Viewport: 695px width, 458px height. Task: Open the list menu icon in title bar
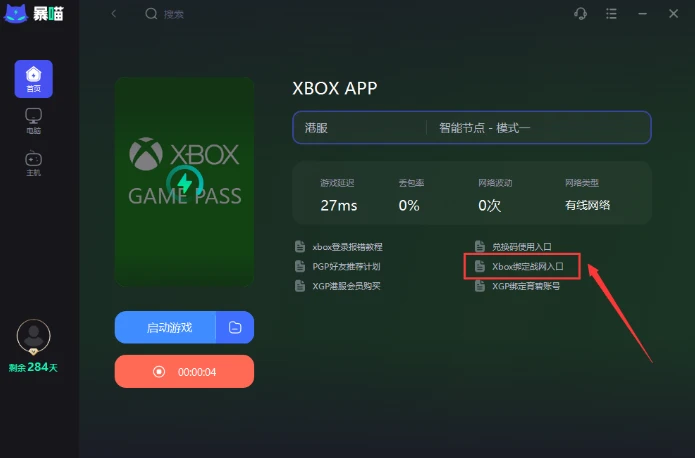click(611, 14)
